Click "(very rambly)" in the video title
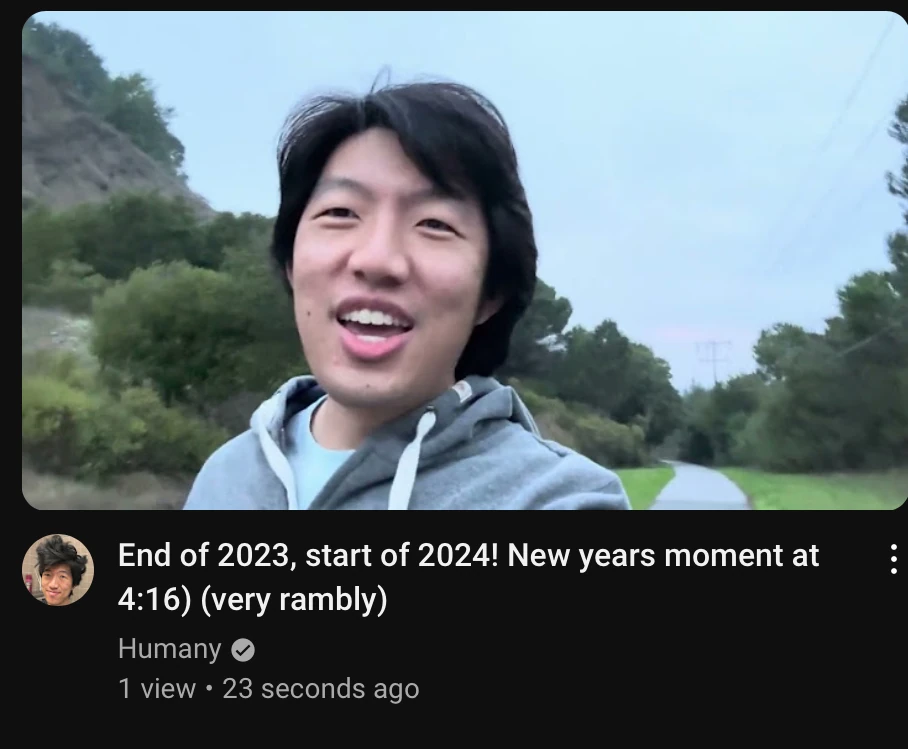 [x=294, y=599]
